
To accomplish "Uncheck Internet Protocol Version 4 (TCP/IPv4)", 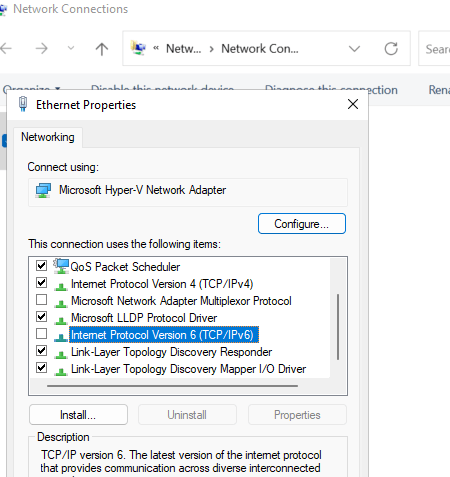I will [x=41, y=283].
